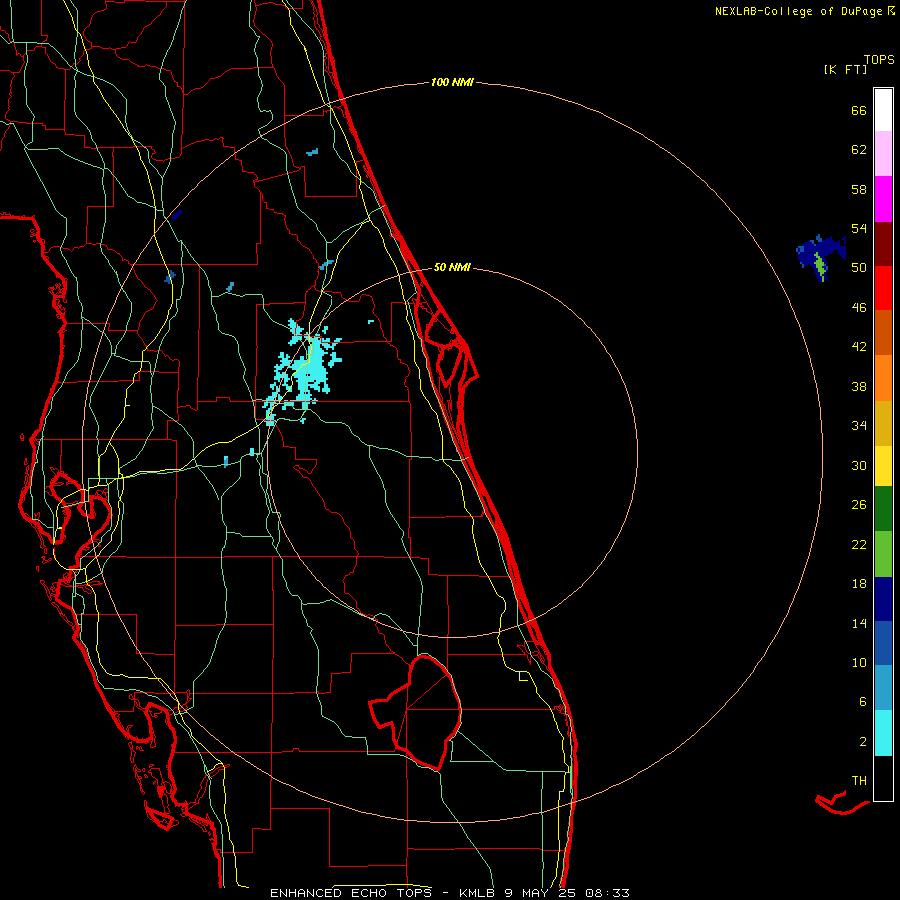
Task: Pick the burnt orange legend swatch
Action: pyautogui.click(x=883, y=332)
